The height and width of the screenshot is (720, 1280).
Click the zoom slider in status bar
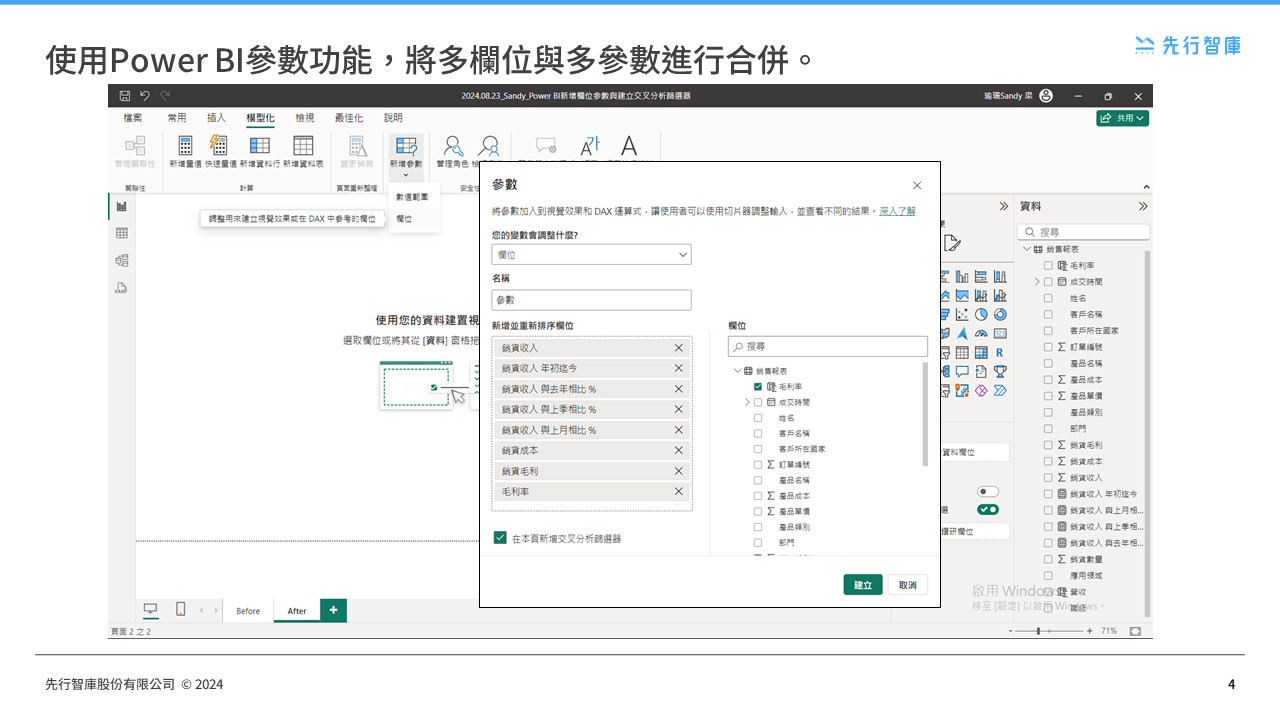[x=1040, y=631]
